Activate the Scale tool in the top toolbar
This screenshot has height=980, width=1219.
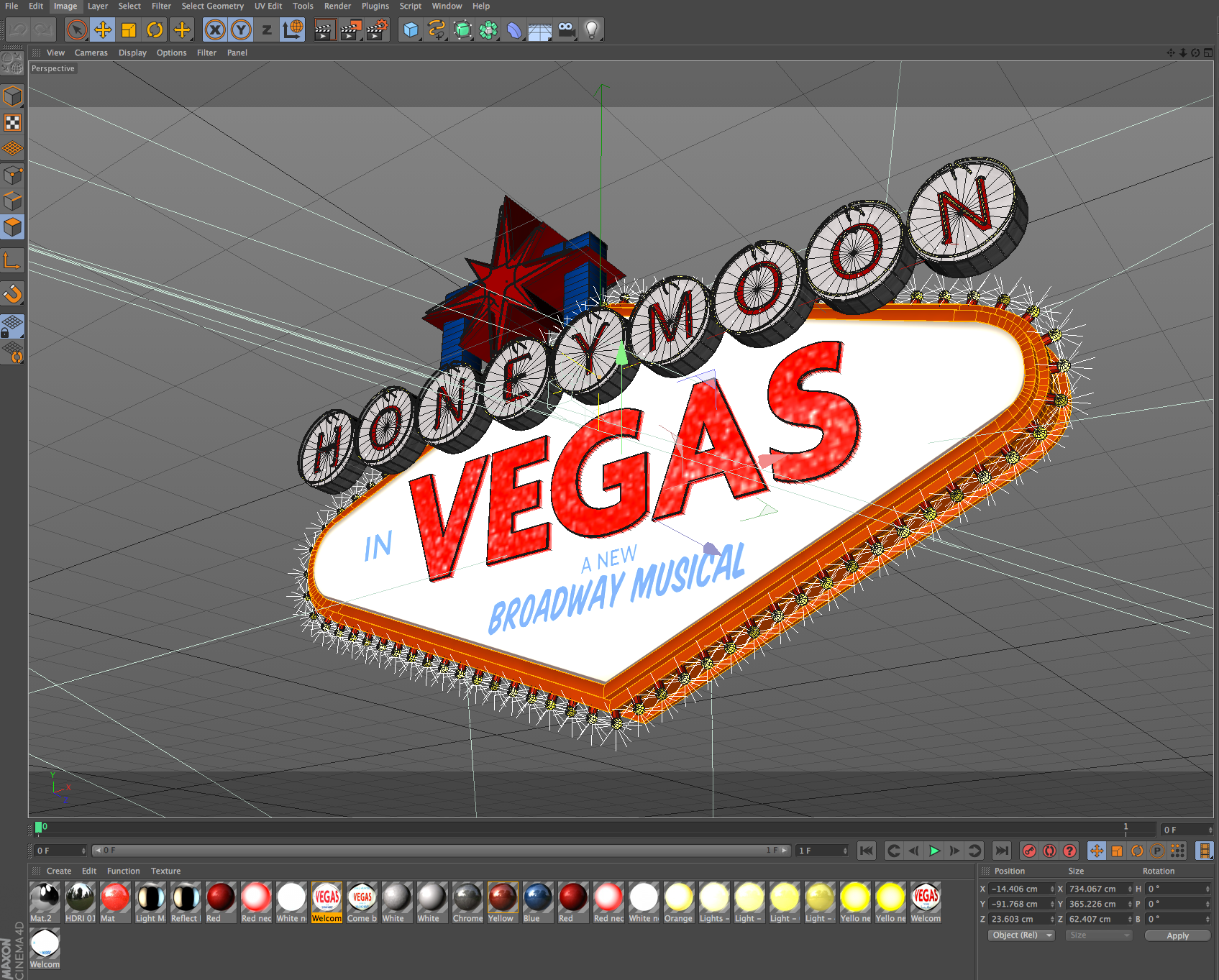129,30
